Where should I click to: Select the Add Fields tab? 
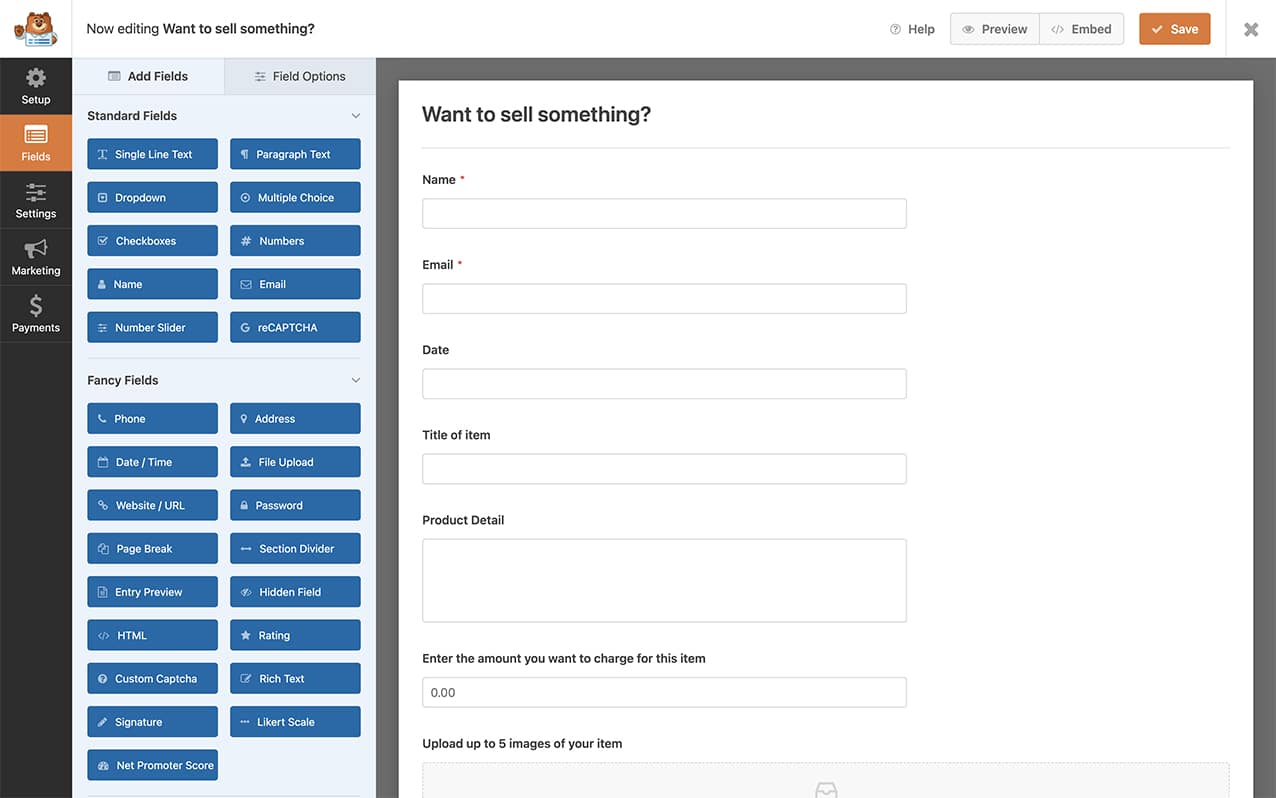pos(148,76)
